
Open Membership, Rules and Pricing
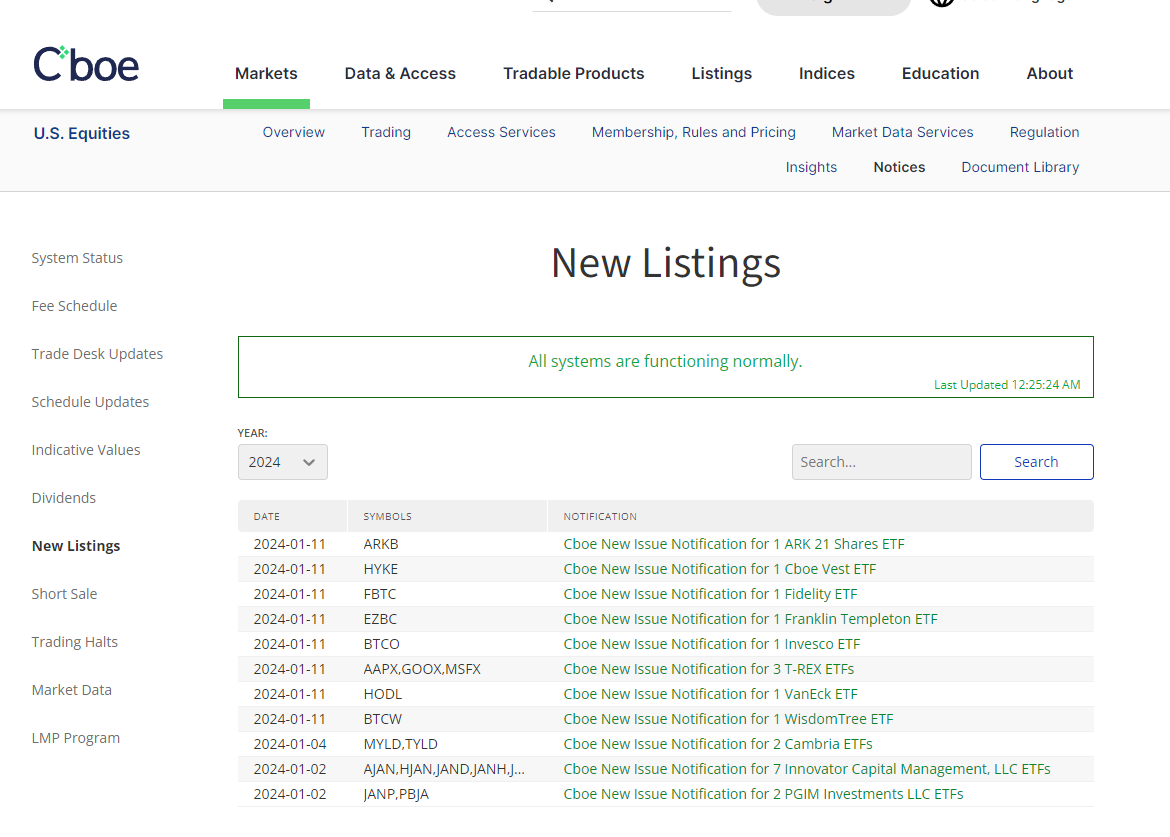tap(694, 132)
